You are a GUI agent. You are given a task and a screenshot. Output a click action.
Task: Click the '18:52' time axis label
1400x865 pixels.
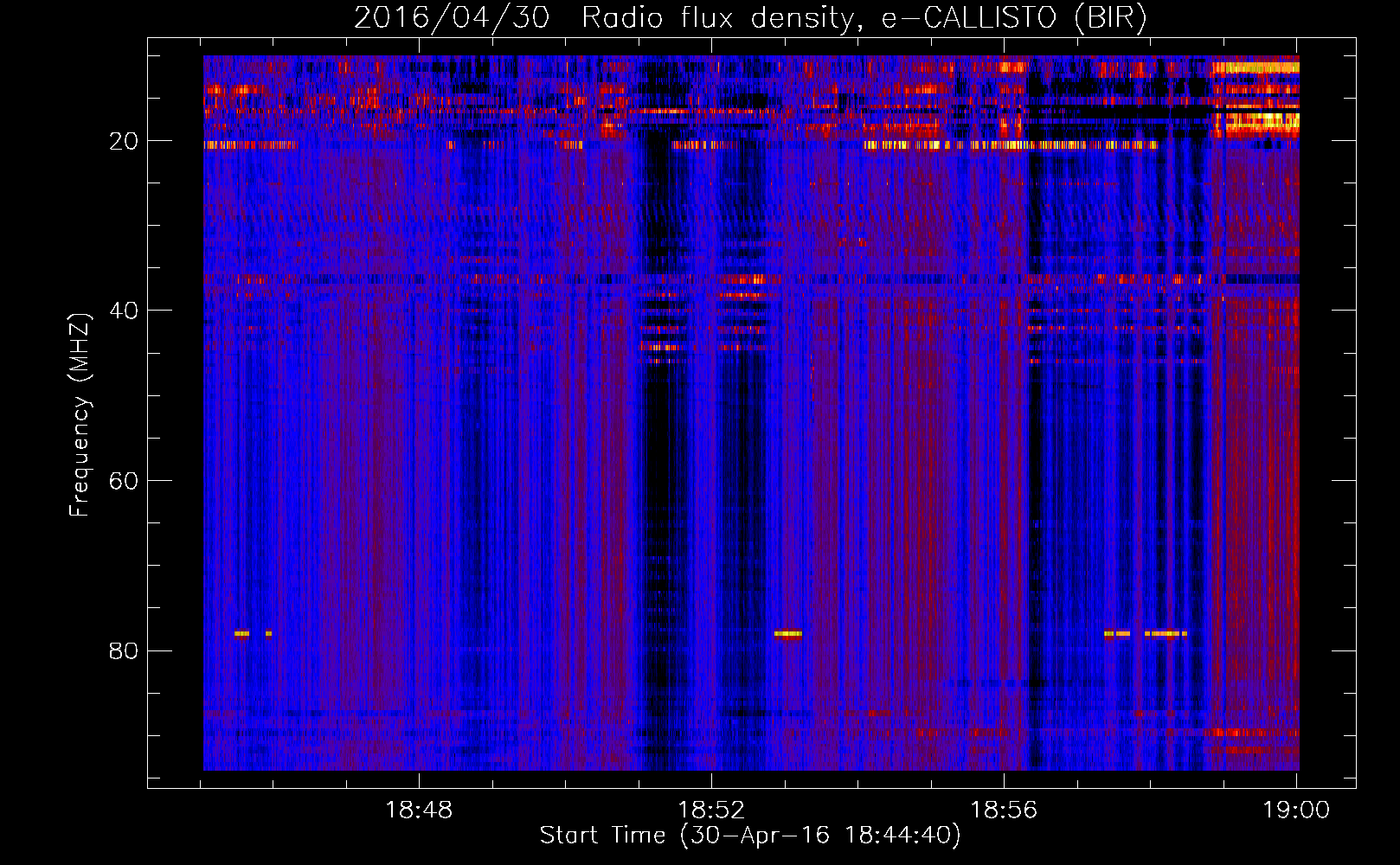pos(711,811)
